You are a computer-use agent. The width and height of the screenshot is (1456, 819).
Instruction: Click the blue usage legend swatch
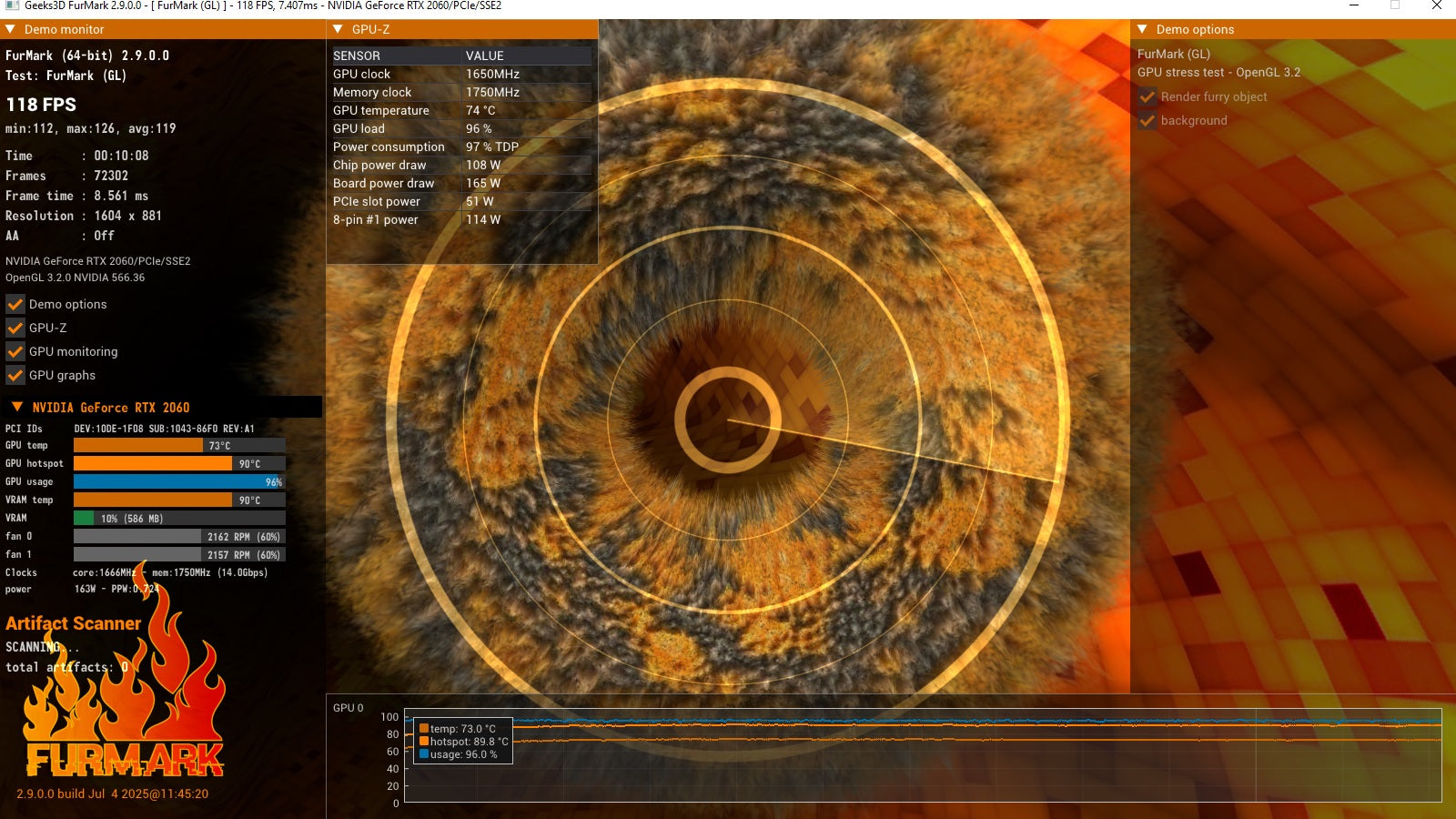(x=424, y=753)
